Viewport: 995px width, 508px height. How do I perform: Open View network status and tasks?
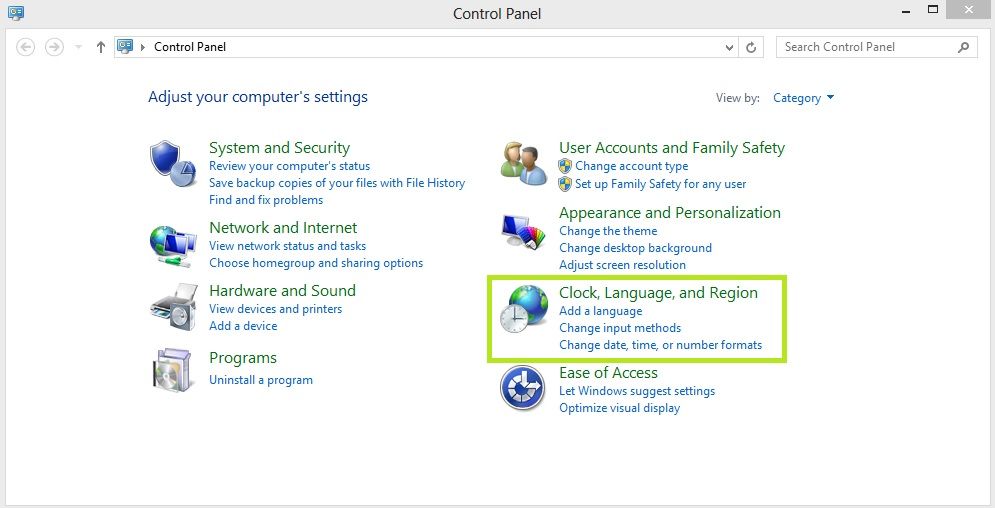pos(287,246)
